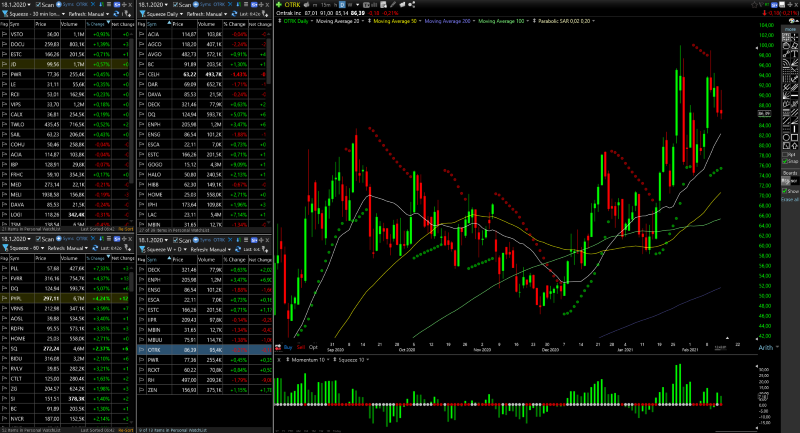Toggle the Show checkbox in drawing tools panel

pos(785,190)
